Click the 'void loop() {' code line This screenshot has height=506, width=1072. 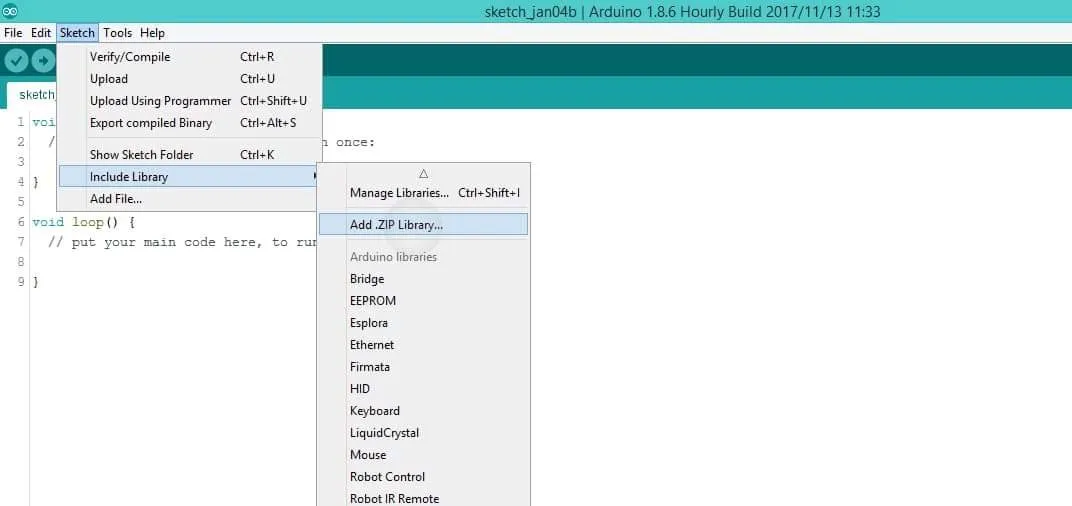point(84,222)
